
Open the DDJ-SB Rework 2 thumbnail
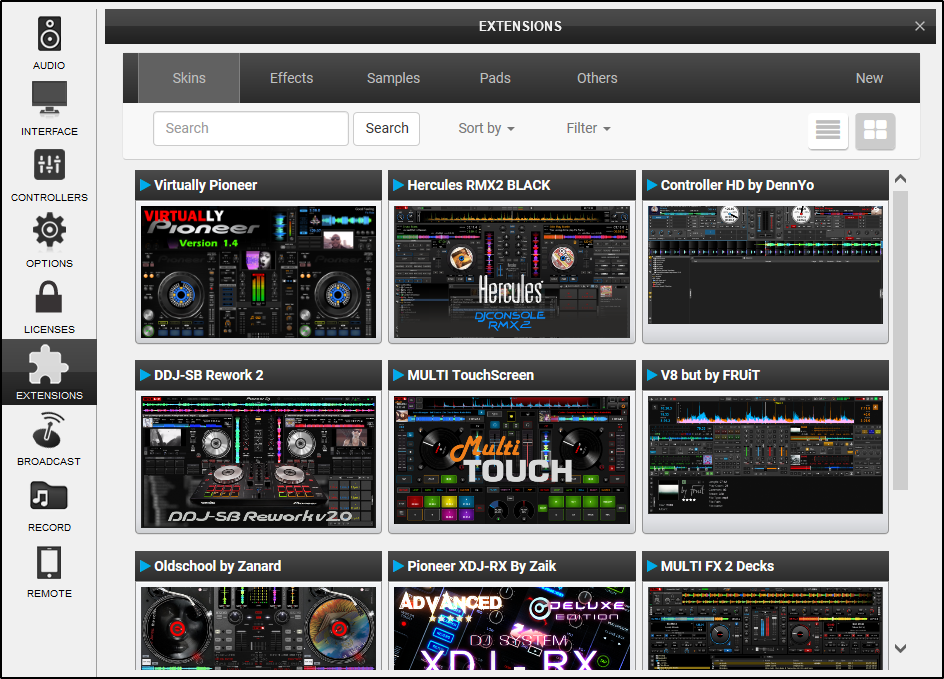coord(258,462)
